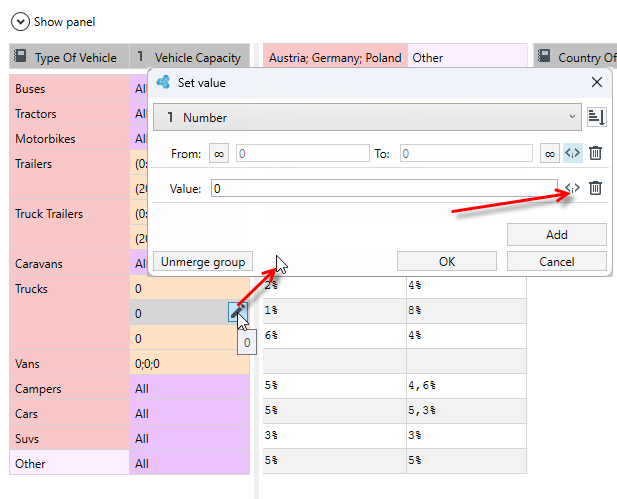Click the pencil edit icon in Trucks row
This screenshot has height=499, width=617.
tap(238, 312)
